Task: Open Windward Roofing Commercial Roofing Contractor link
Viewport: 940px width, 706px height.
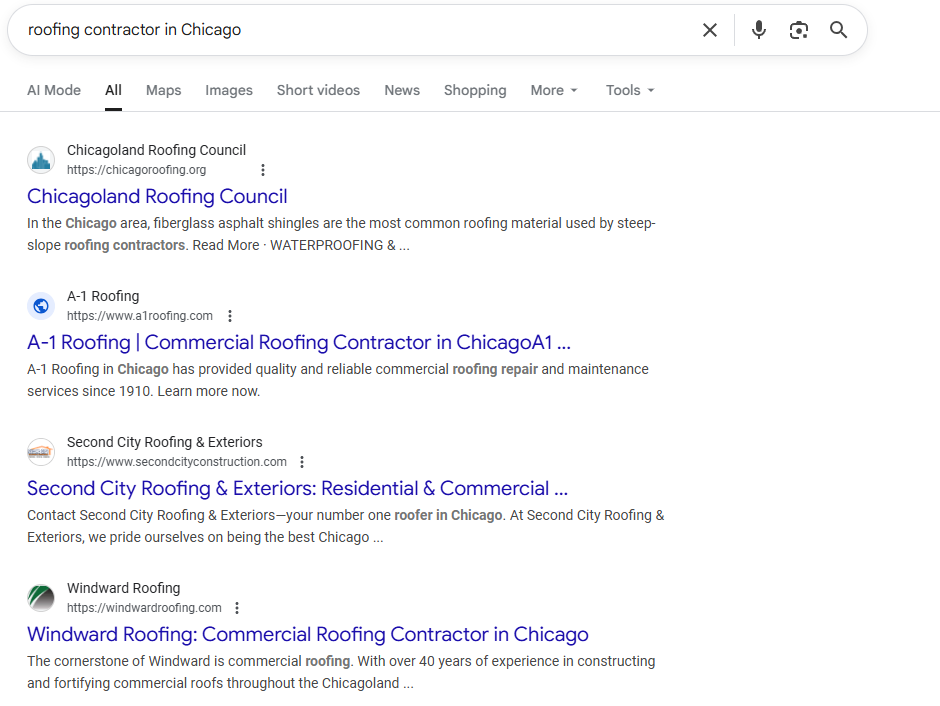Action: point(307,634)
